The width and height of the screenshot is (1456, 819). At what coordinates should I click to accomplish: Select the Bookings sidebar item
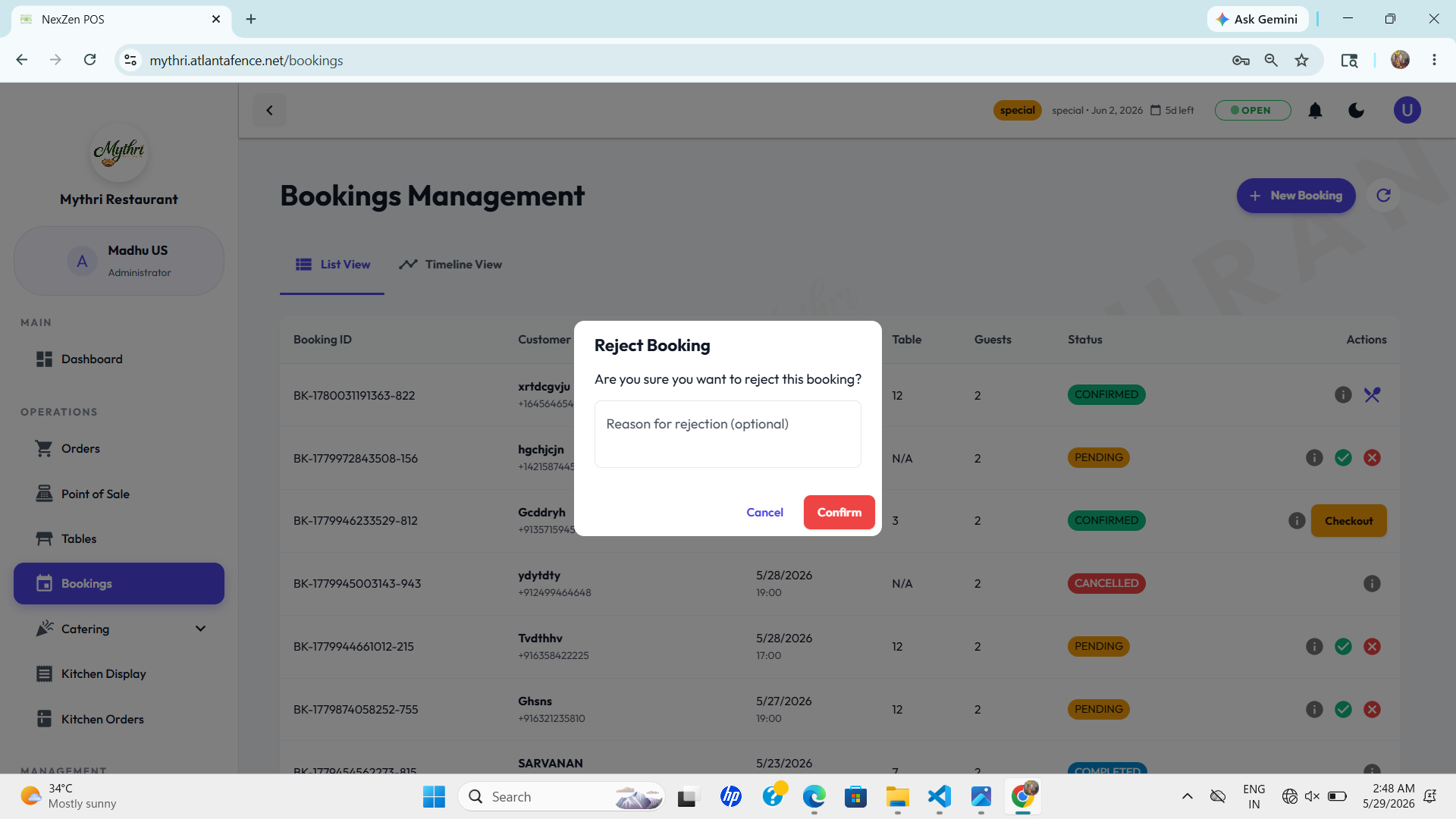[119, 584]
